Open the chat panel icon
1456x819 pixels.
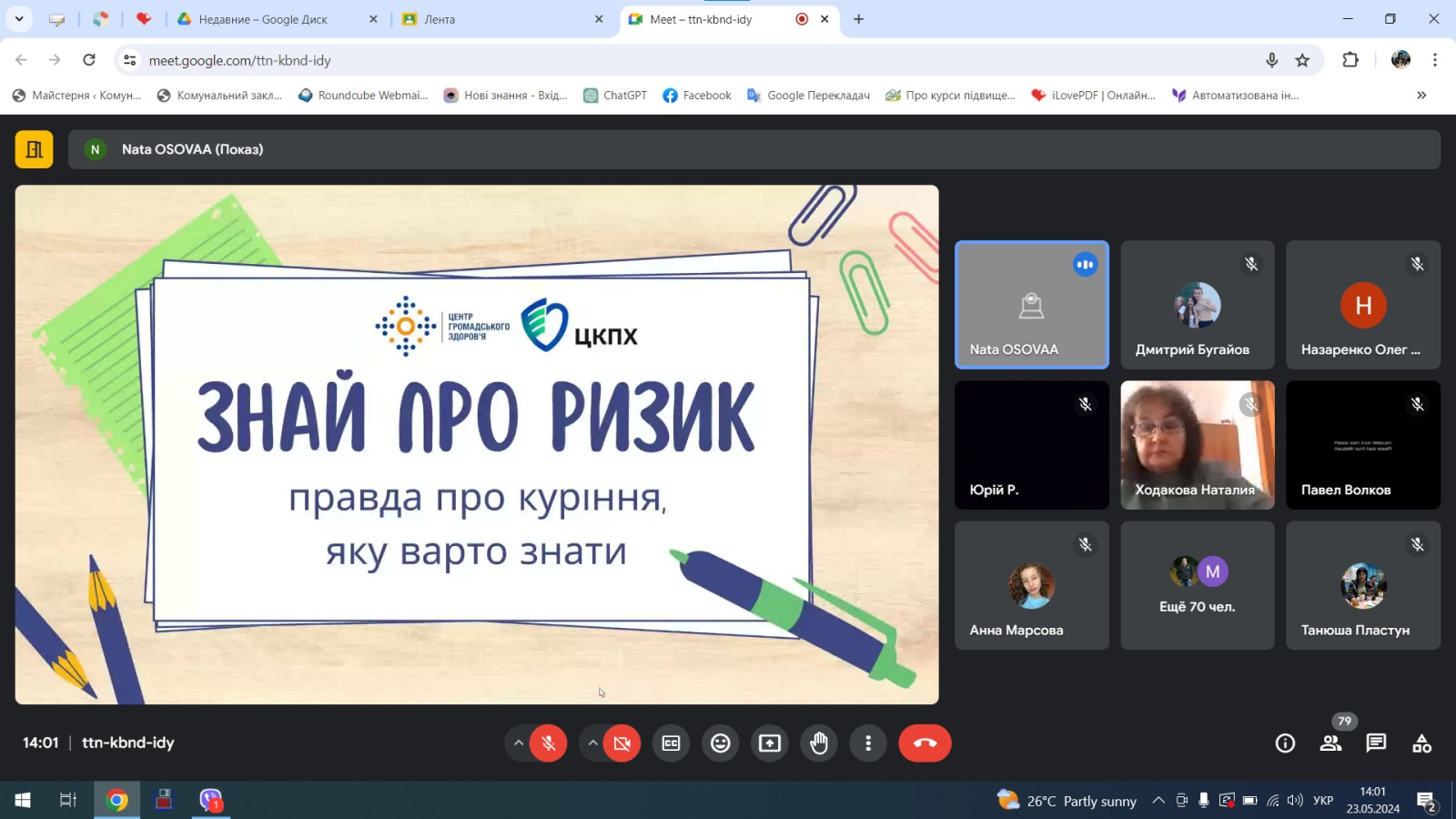point(1376,743)
